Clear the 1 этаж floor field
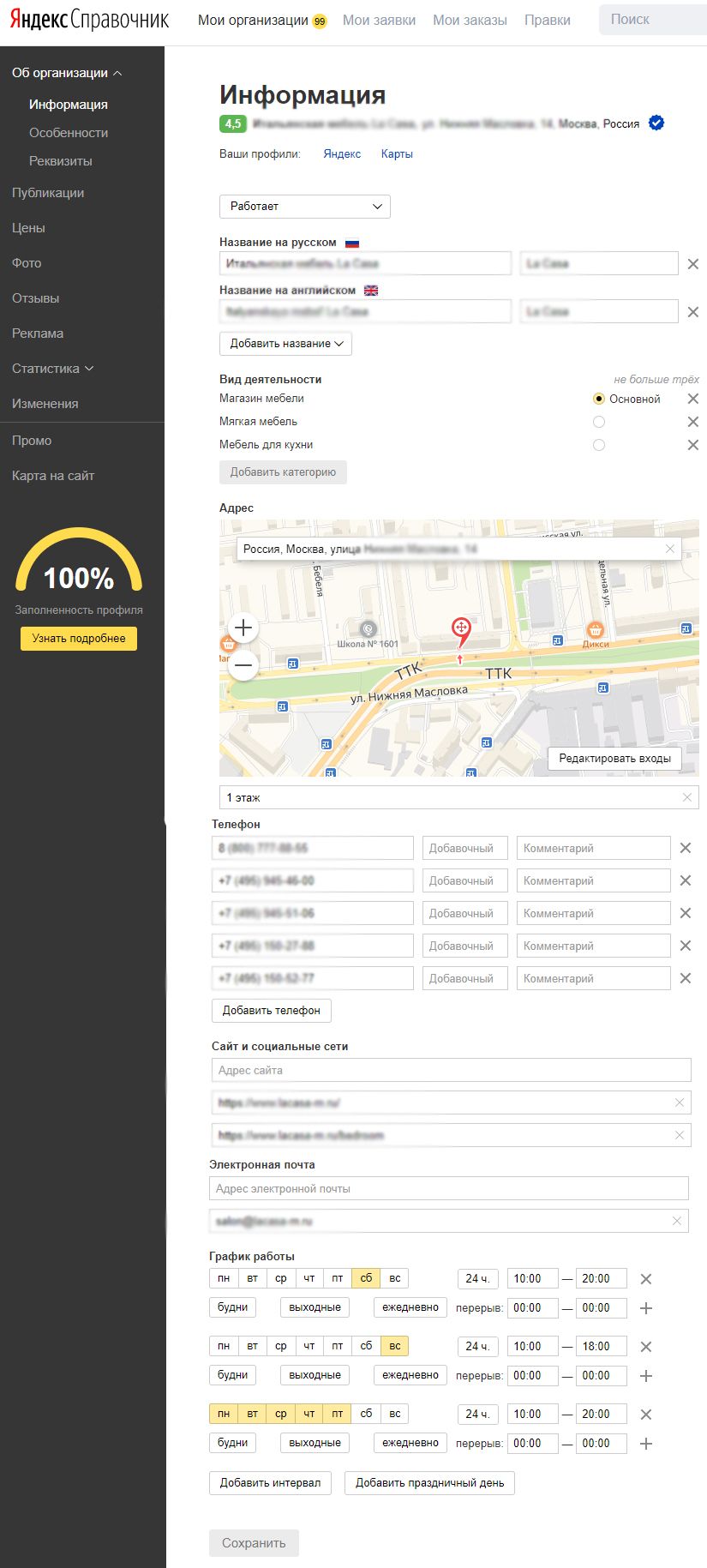Image resolution: width=707 pixels, height=1568 pixels. click(687, 797)
